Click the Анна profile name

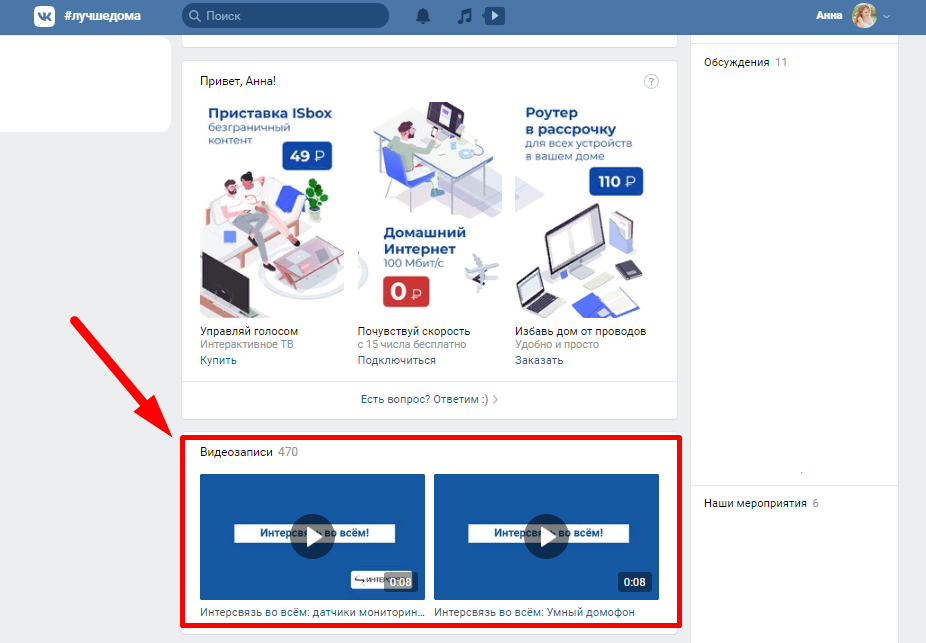point(829,16)
